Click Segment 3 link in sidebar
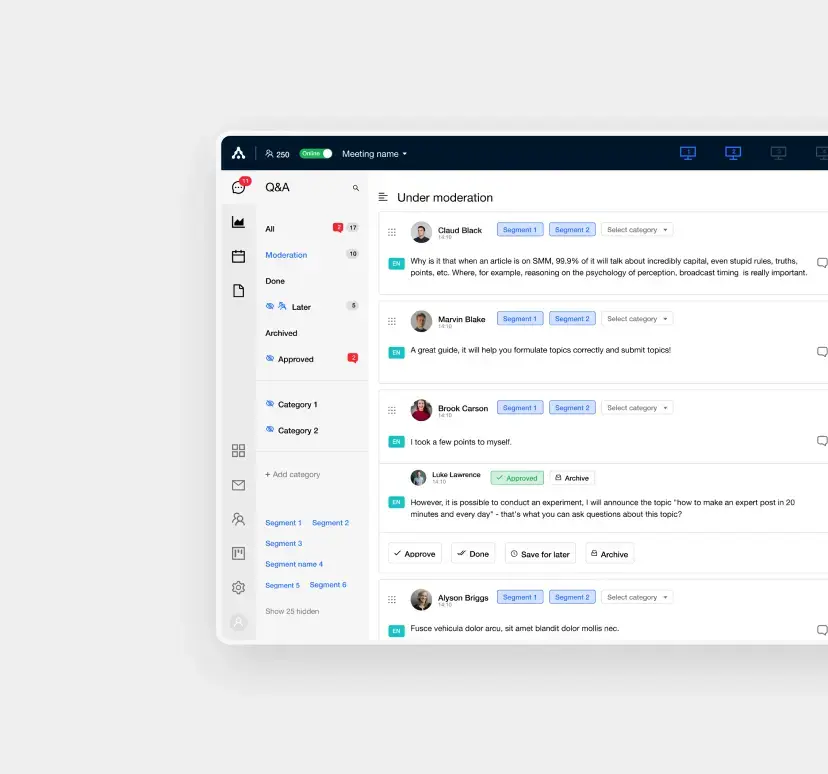This screenshot has height=774, width=828. [284, 543]
